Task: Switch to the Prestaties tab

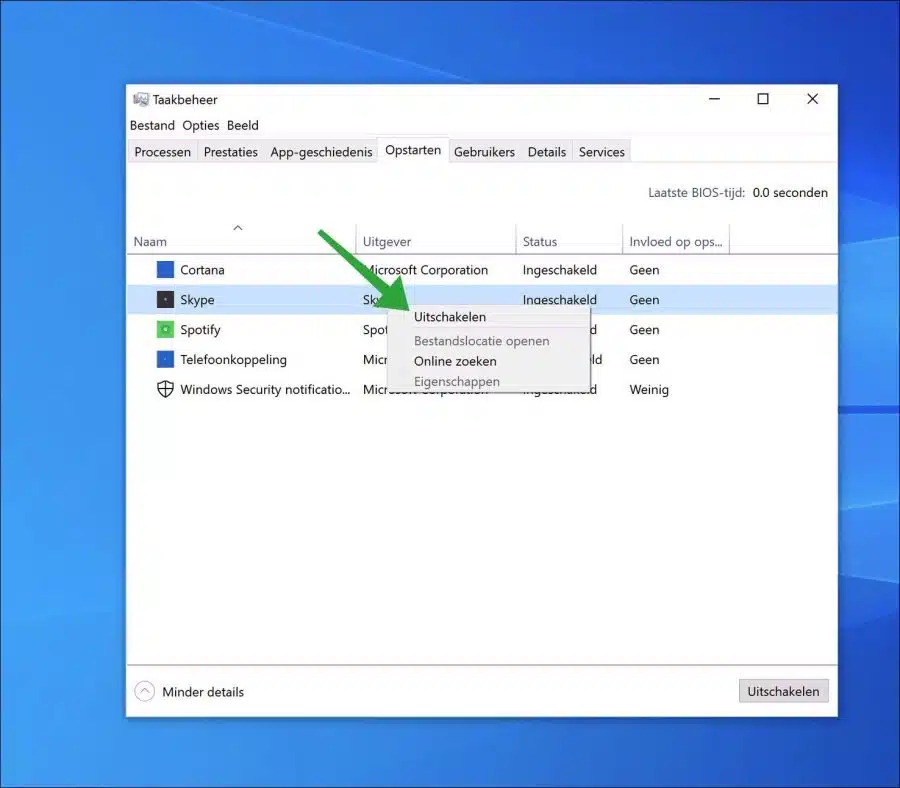Action: (x=231, y=152)
